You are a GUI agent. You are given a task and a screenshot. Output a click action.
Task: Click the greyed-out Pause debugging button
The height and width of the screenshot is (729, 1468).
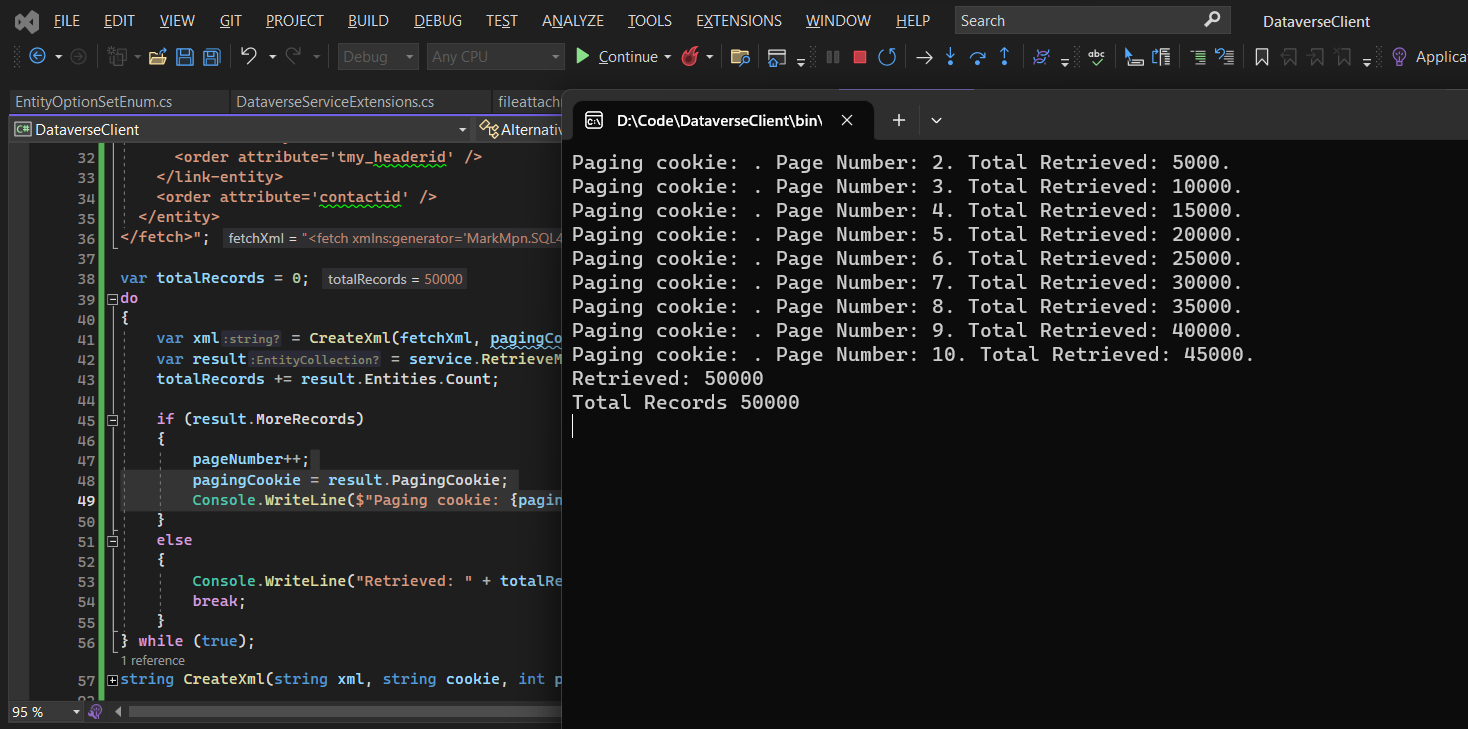[833, 57]
